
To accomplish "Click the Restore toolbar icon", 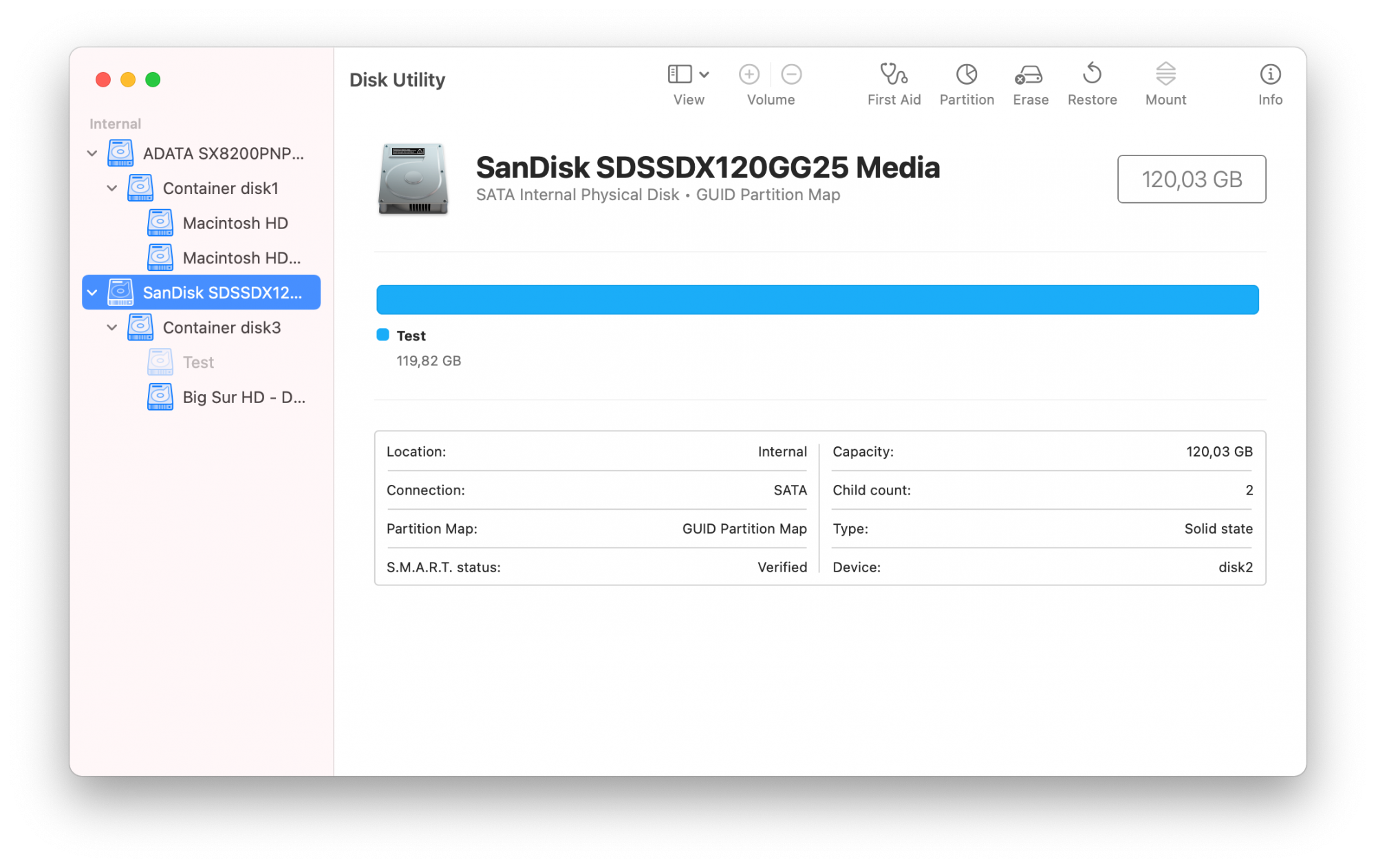I will (x=1091, y=75).
